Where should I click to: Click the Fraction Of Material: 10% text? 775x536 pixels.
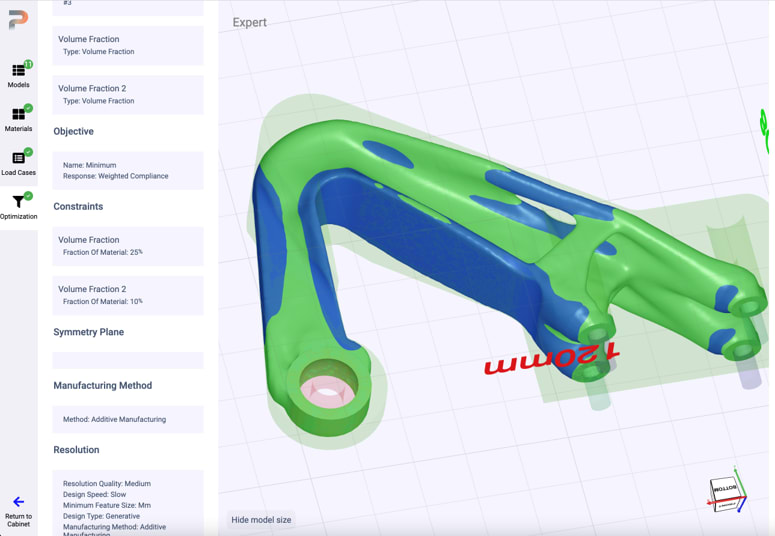point(103,302)
